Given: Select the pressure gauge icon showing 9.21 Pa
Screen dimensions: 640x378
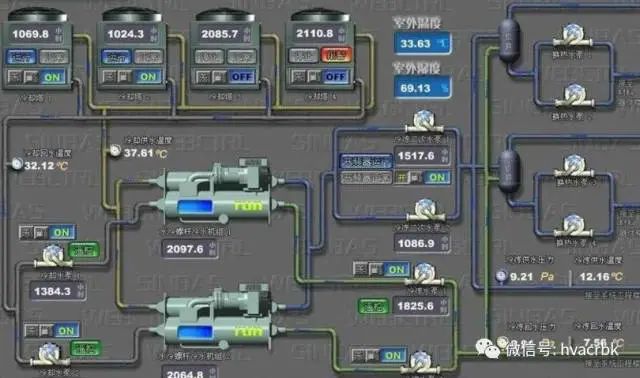Looking at the screenshot, I should (x=501, y=276).
